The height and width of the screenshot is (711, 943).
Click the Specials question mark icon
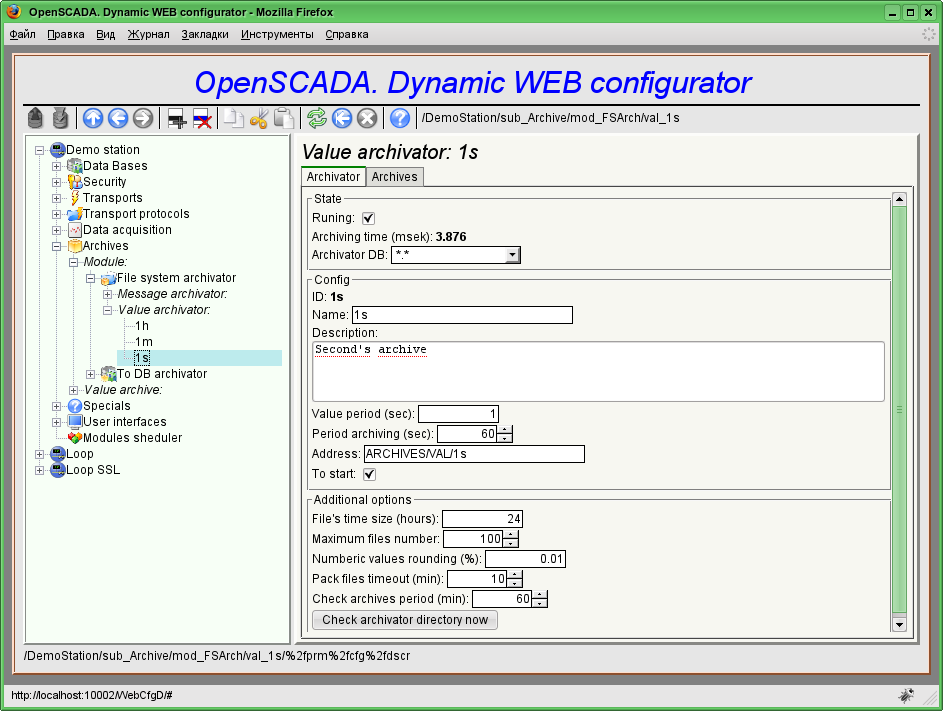coord(75,406)
